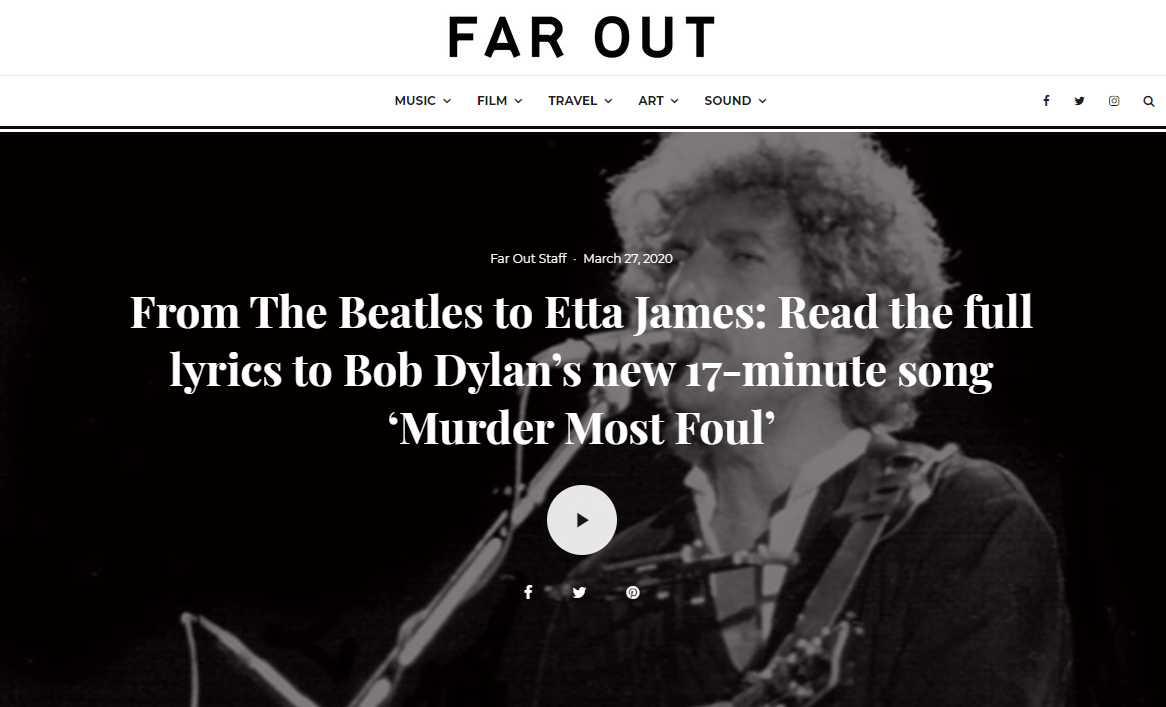
Task: Open Far Out Twitter profile in header
Action: [1079, 101]
